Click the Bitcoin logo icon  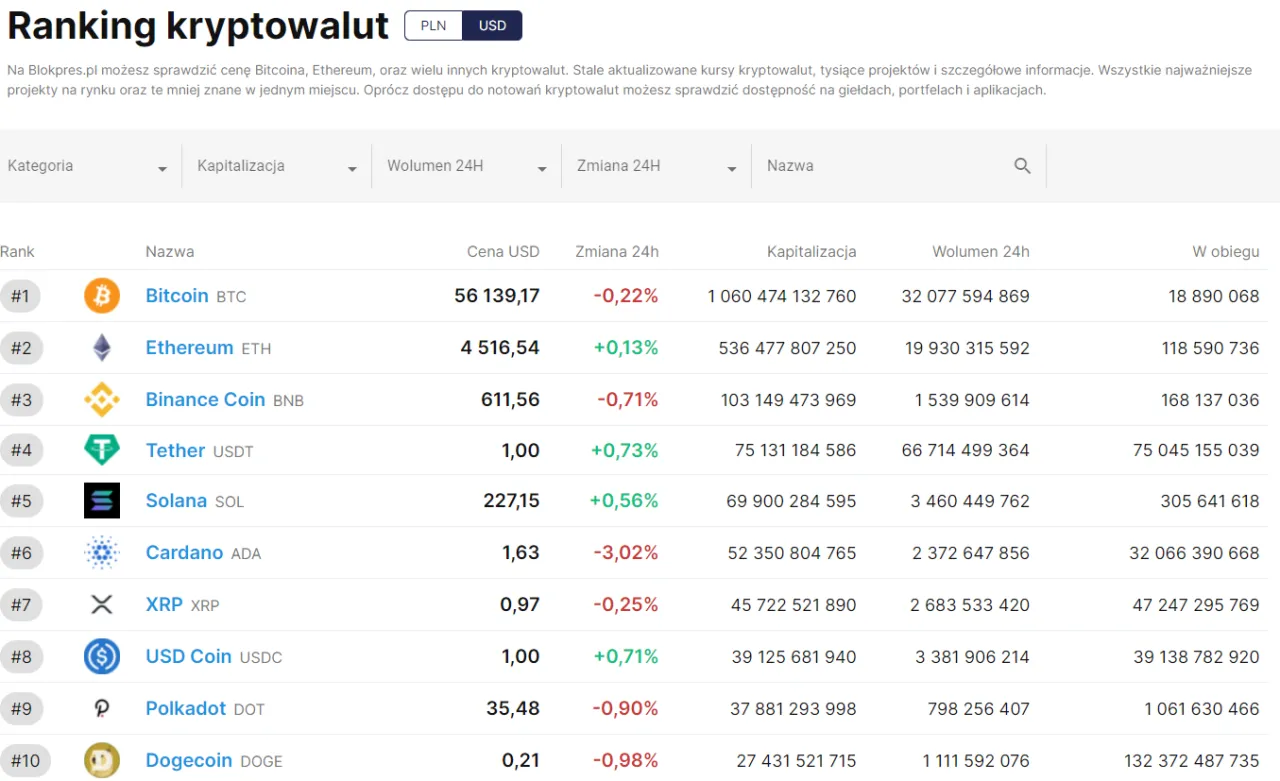tap(101, 296)
